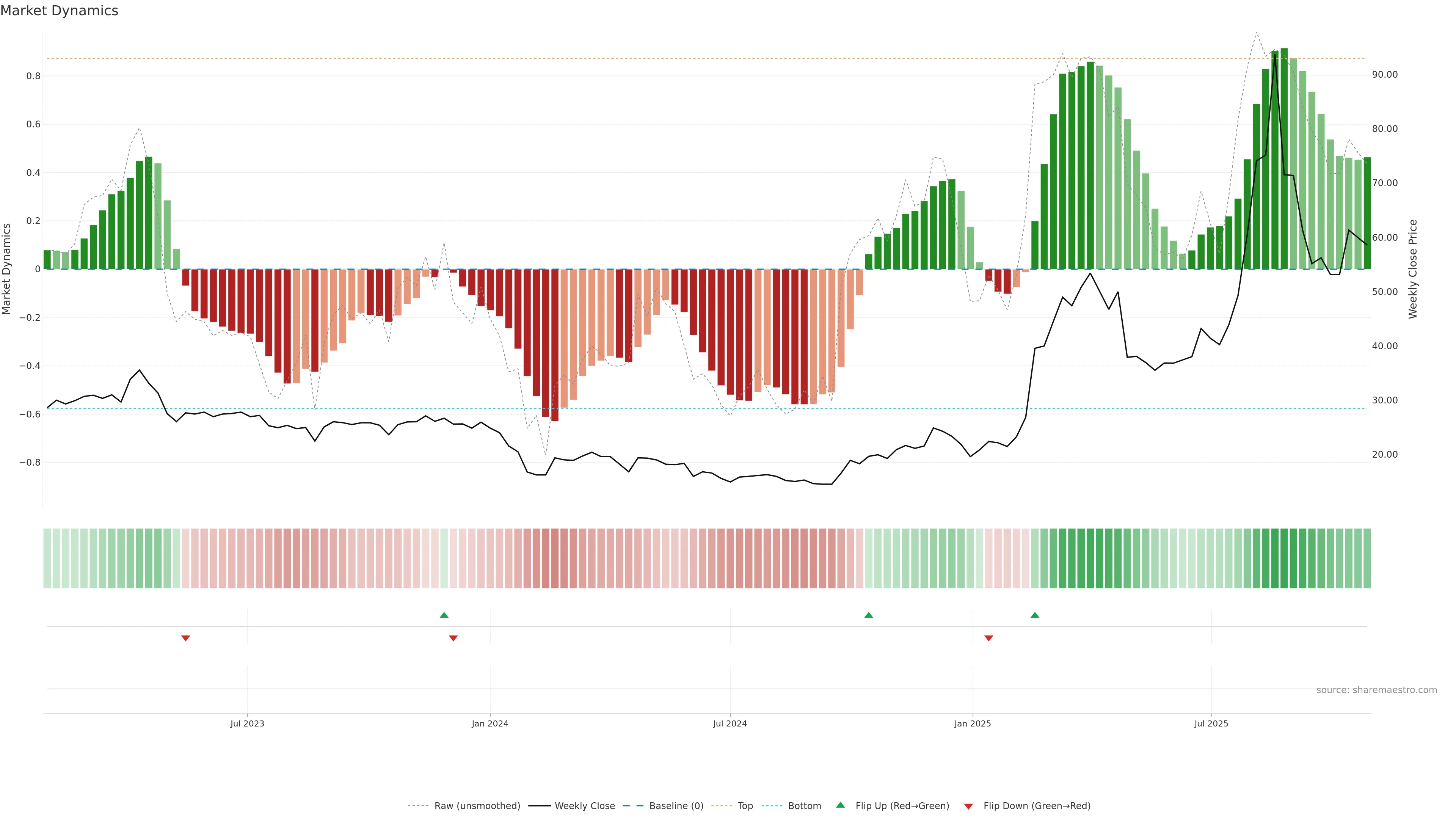Click the 90.00 price axis label
The width and height of the screenshot is (1456, 819).
[x=1385, y=75]
